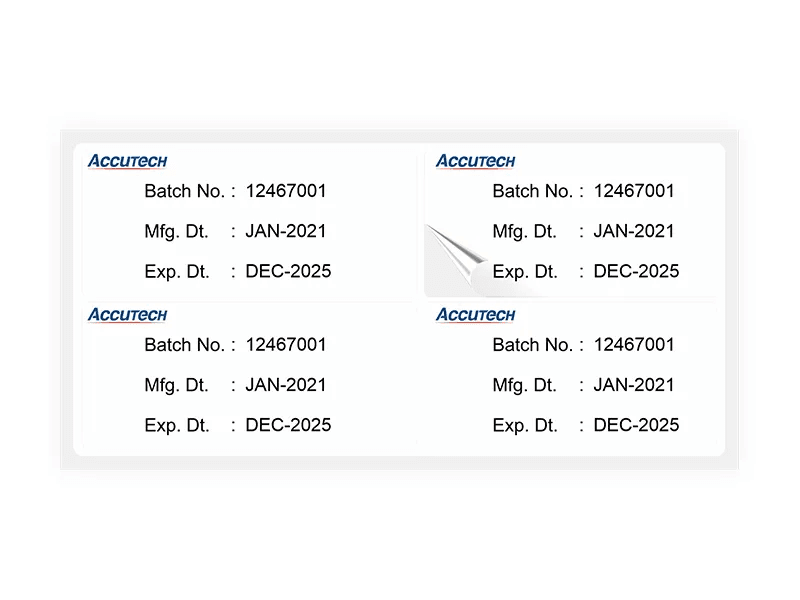The height and width of the screenshot is (600, 800).
Task: Click JAN-2021 on the bottom-right label
Action: [x=634, y=385]
